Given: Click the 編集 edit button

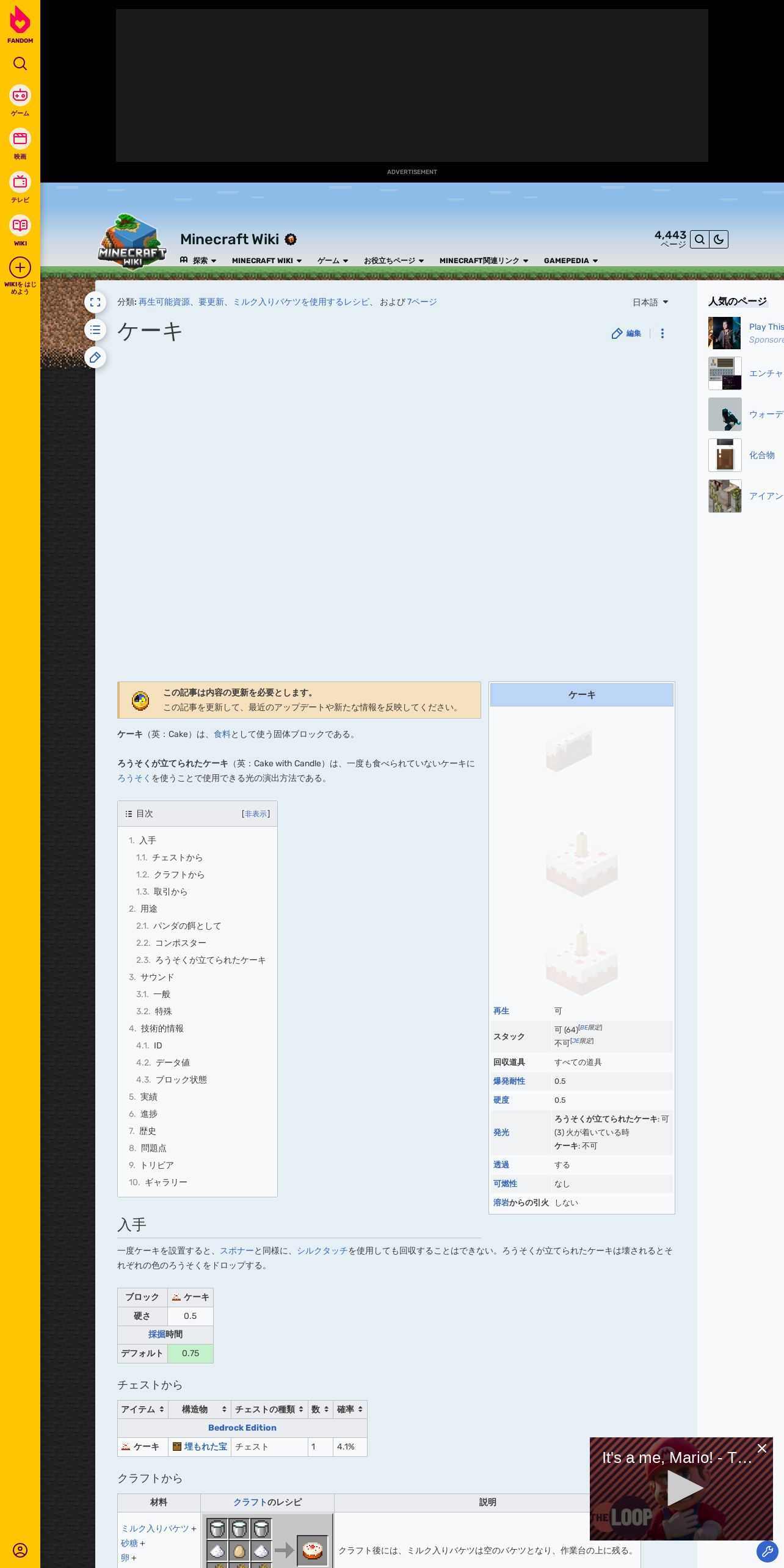Looking at the screenshot, I should click(626, 333).
